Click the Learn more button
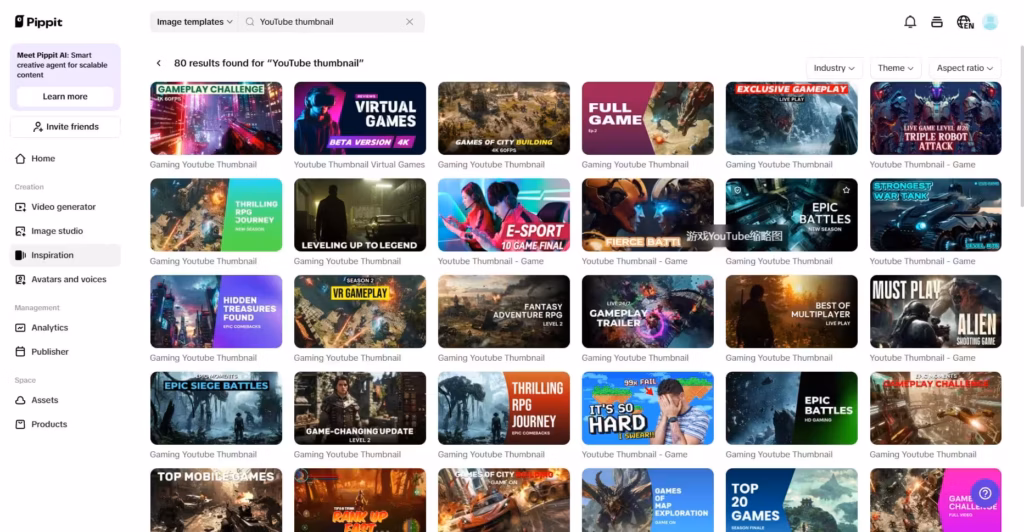This screenshot has width=1024, height=532. (65, 97)
